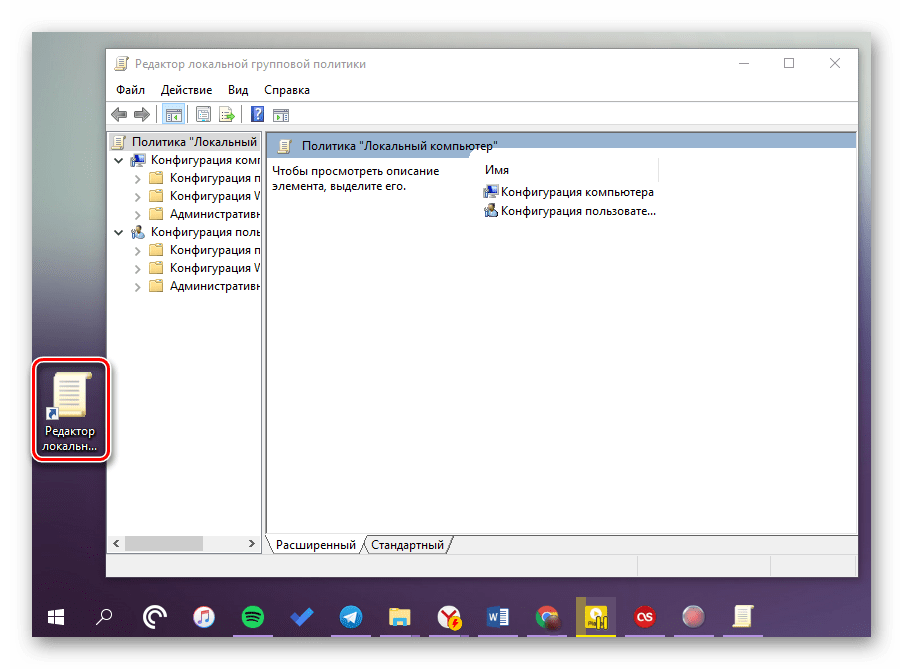The height and width of the screenshot is (669, 903).
Task: Open the Файл menu
Action: (x=130, y=90)
